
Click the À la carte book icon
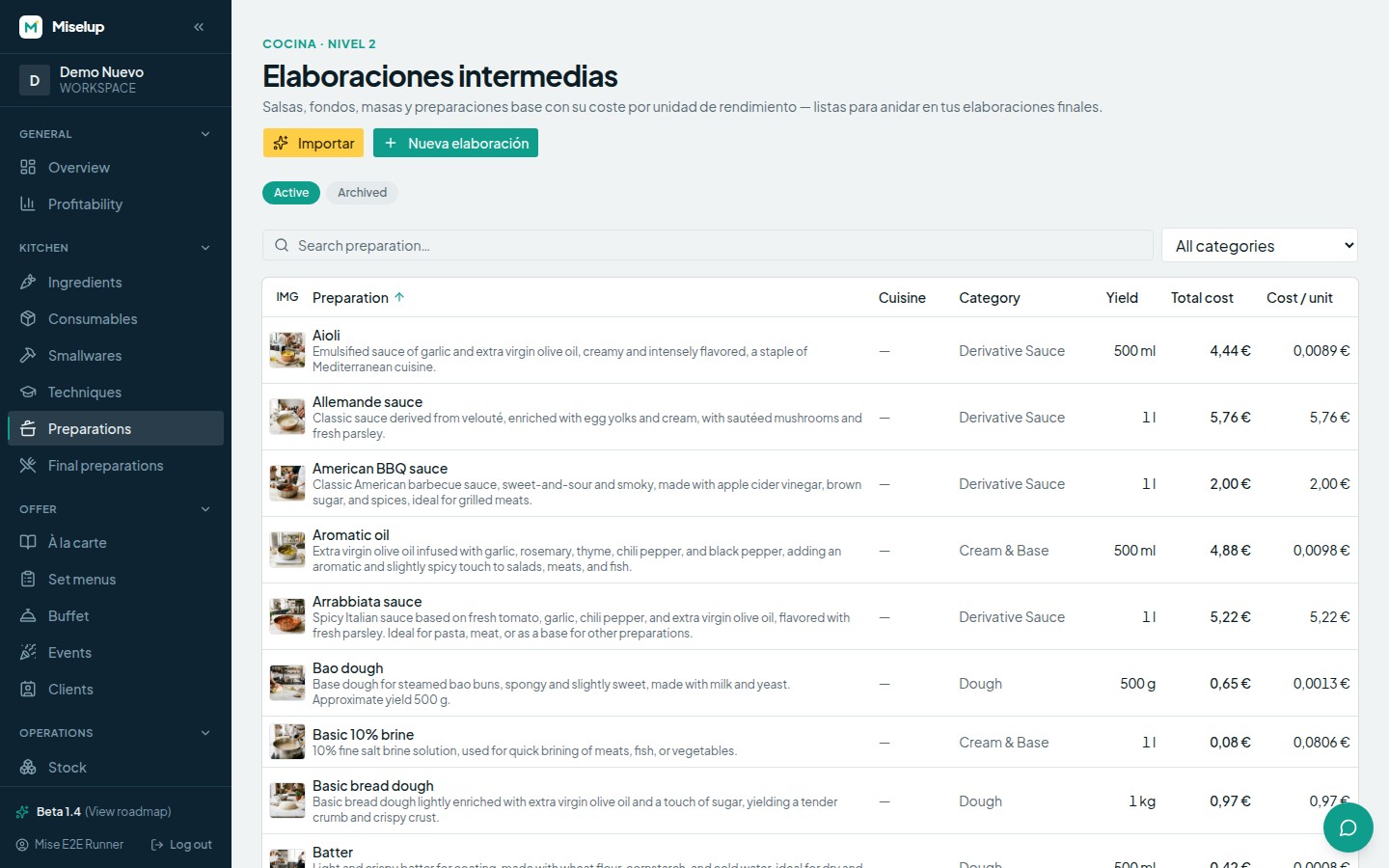(x=28, y=543)
